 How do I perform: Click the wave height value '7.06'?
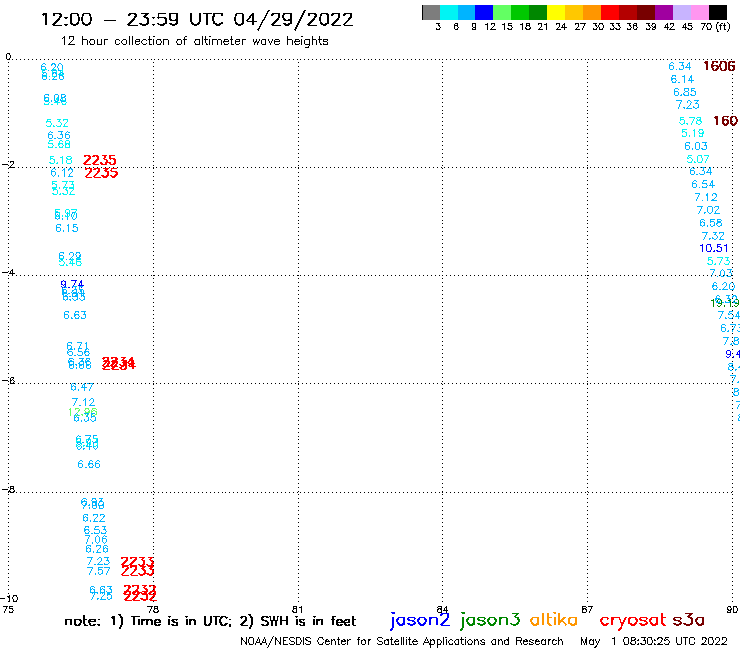[96, 540]
